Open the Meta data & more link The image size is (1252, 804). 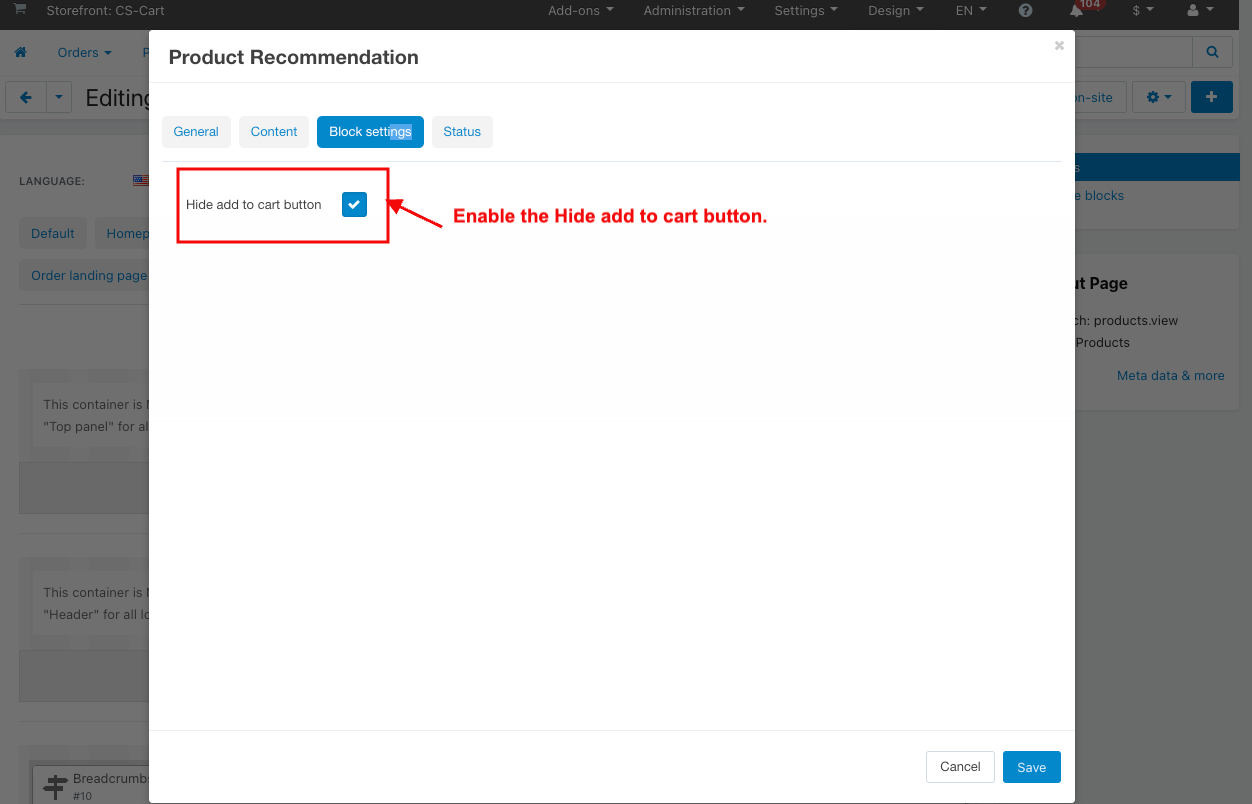tap(1170, 375)
